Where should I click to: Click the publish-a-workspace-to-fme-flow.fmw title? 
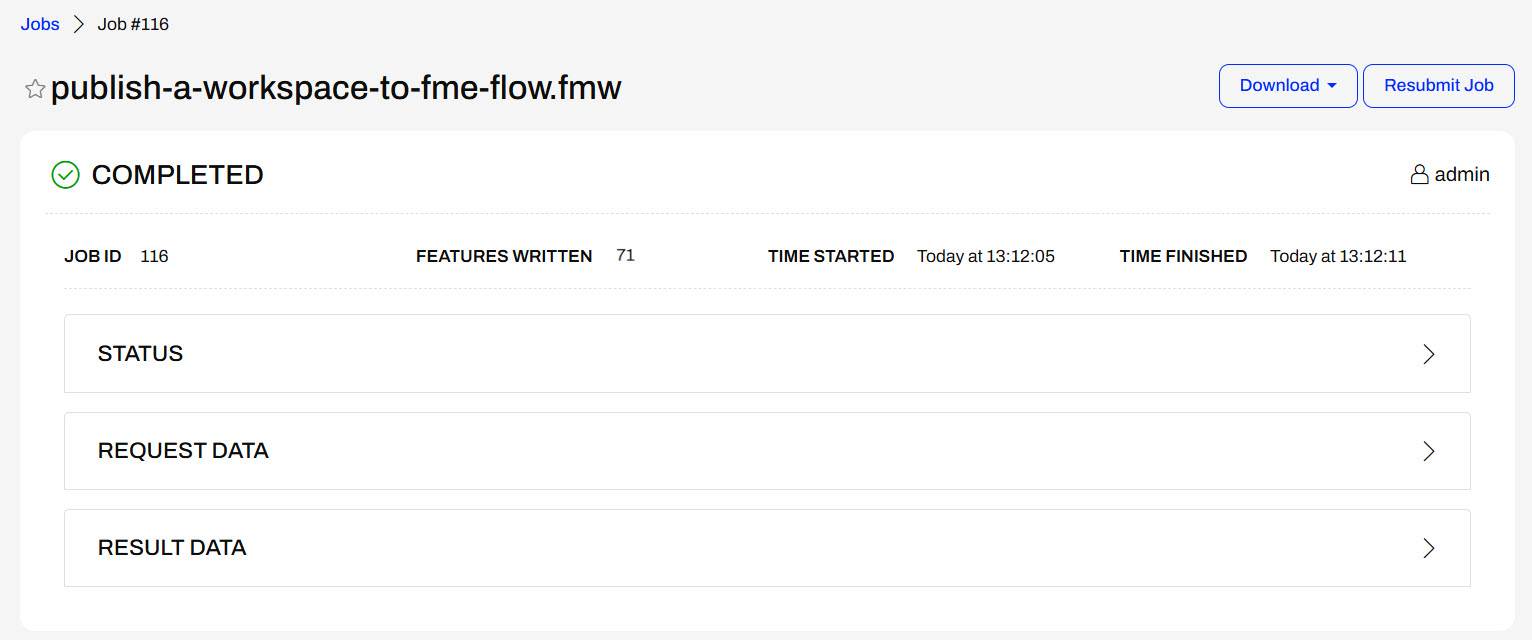click(x=336, y=89)
